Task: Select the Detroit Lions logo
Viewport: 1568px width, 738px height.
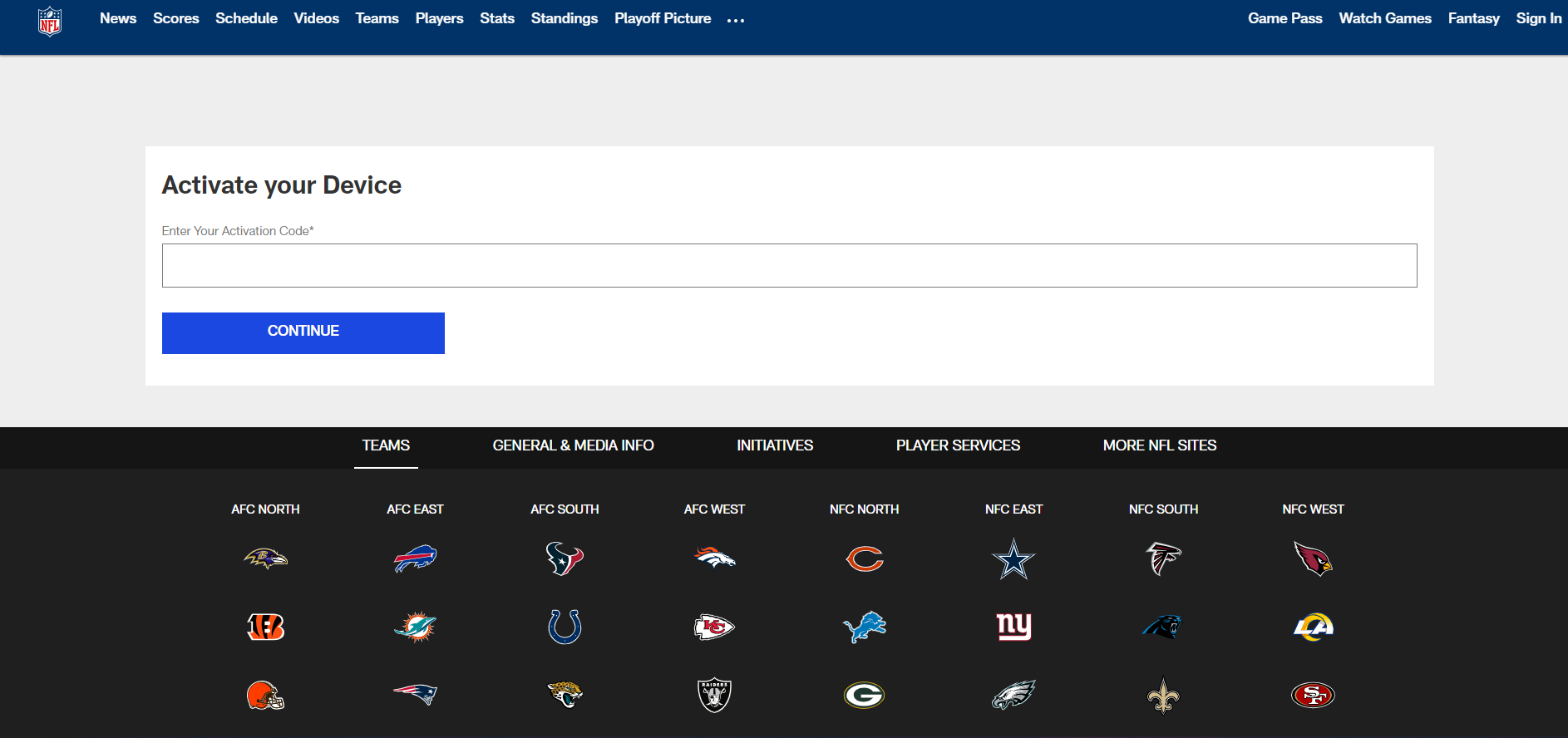Action: click(x=864, y=627)
